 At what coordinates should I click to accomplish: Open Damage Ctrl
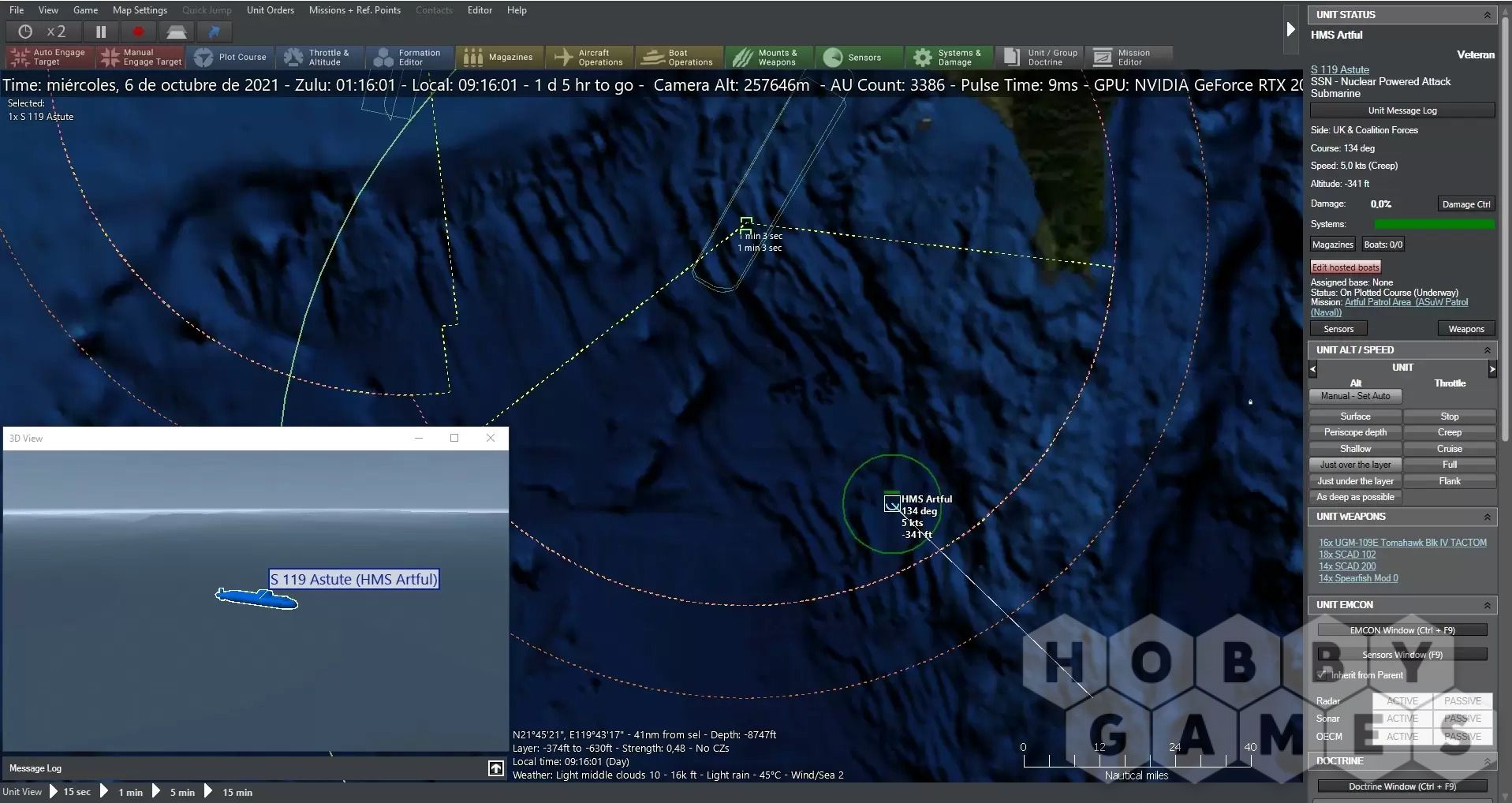[1466, 204]
